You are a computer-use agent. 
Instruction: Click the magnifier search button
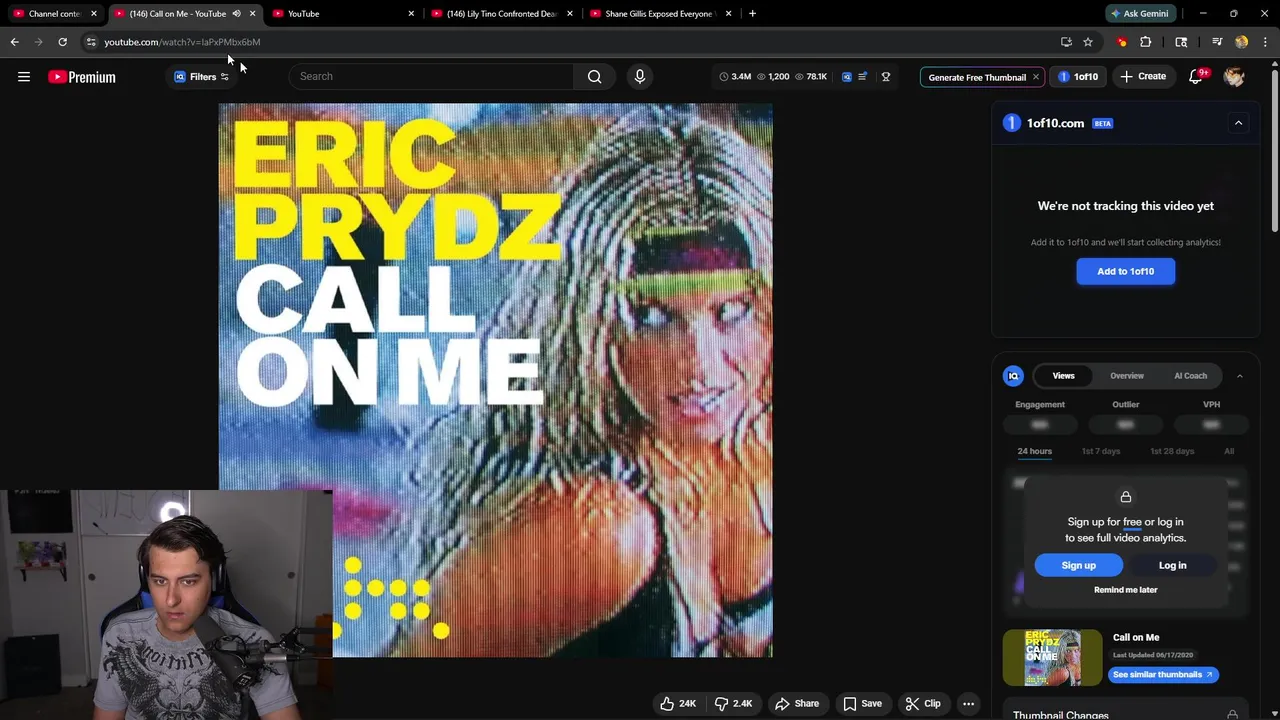point(595,77)
